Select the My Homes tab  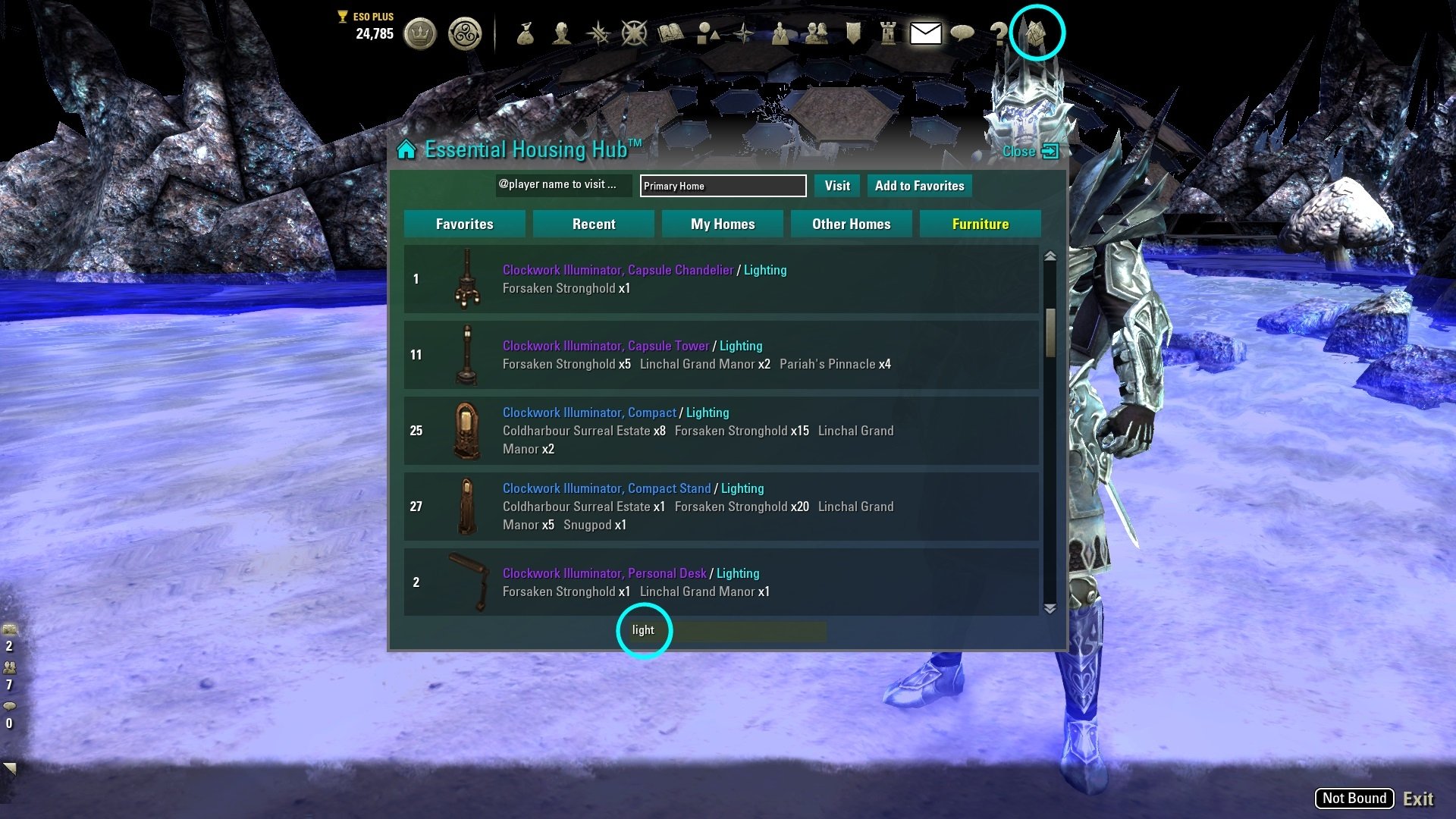722,223
